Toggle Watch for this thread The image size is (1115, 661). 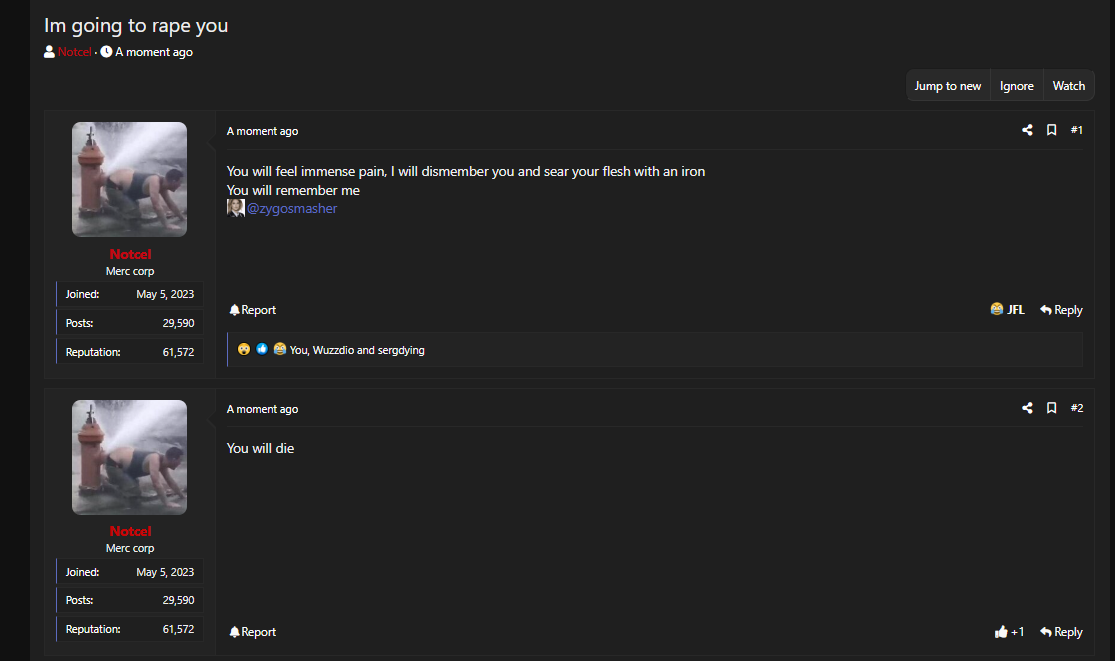(x=1068, y=86)
